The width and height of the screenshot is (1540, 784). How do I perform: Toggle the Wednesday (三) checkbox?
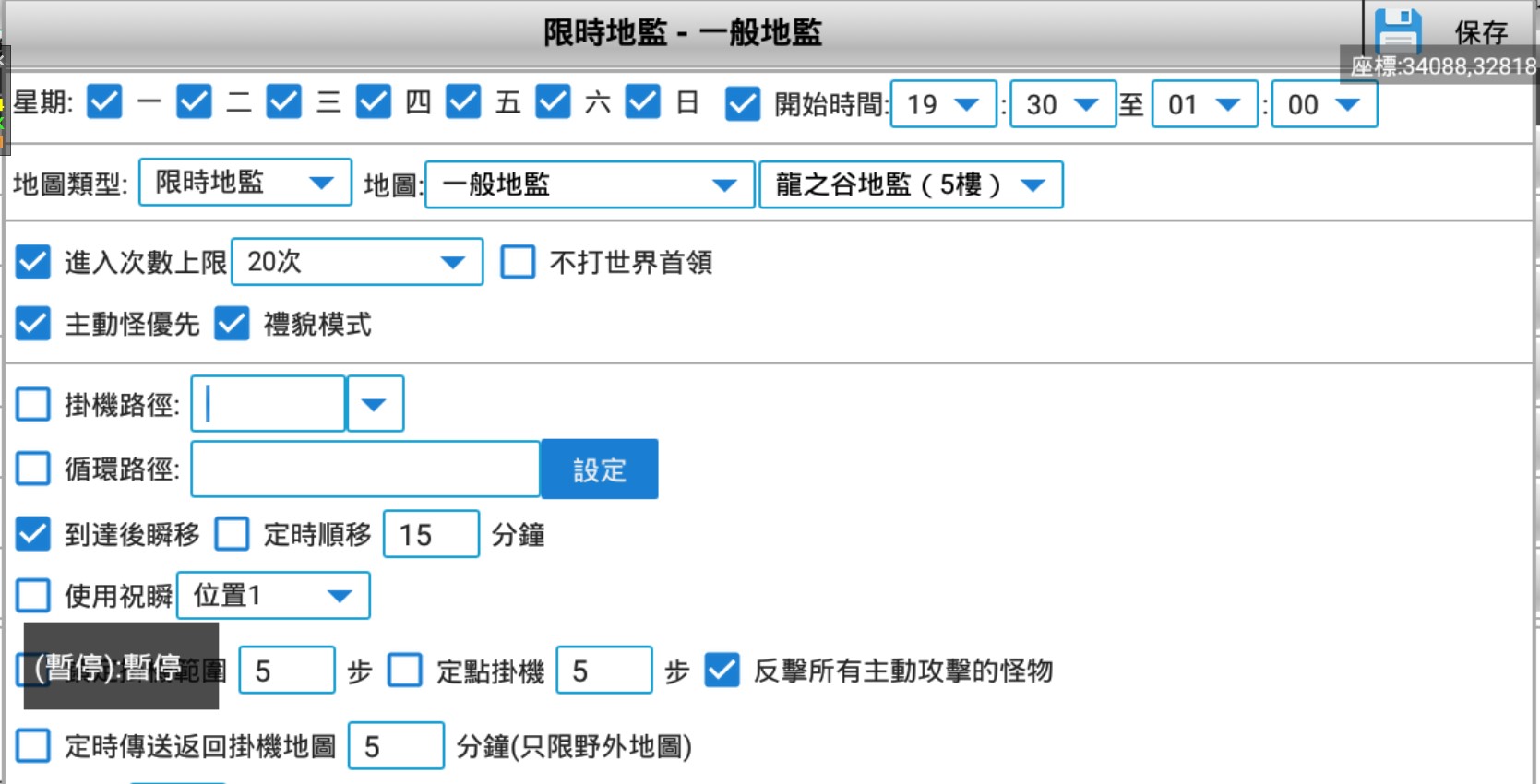point(283,102)
